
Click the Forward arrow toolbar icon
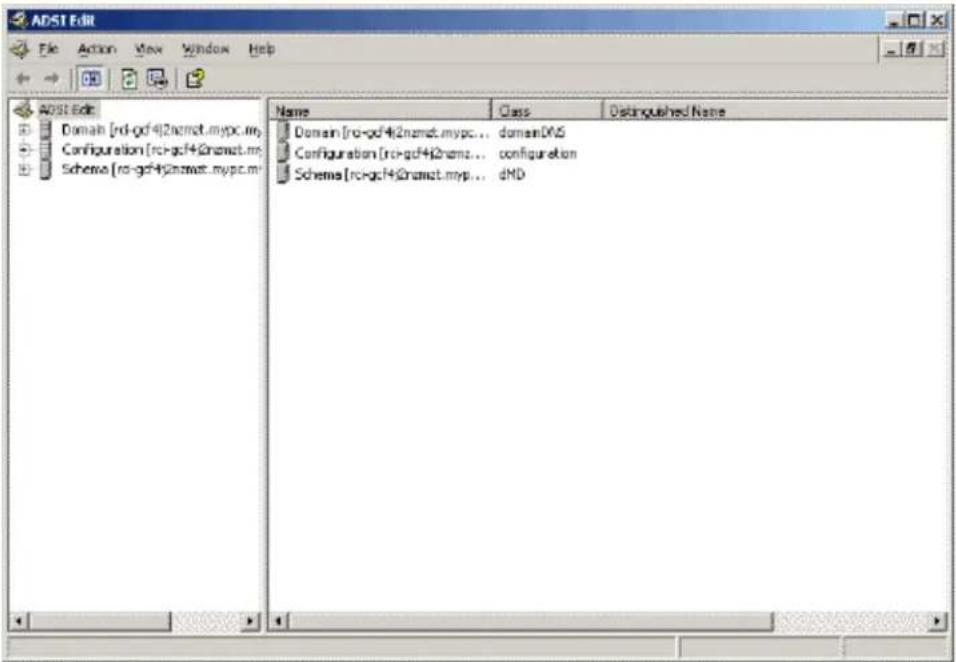click(52, 79)
